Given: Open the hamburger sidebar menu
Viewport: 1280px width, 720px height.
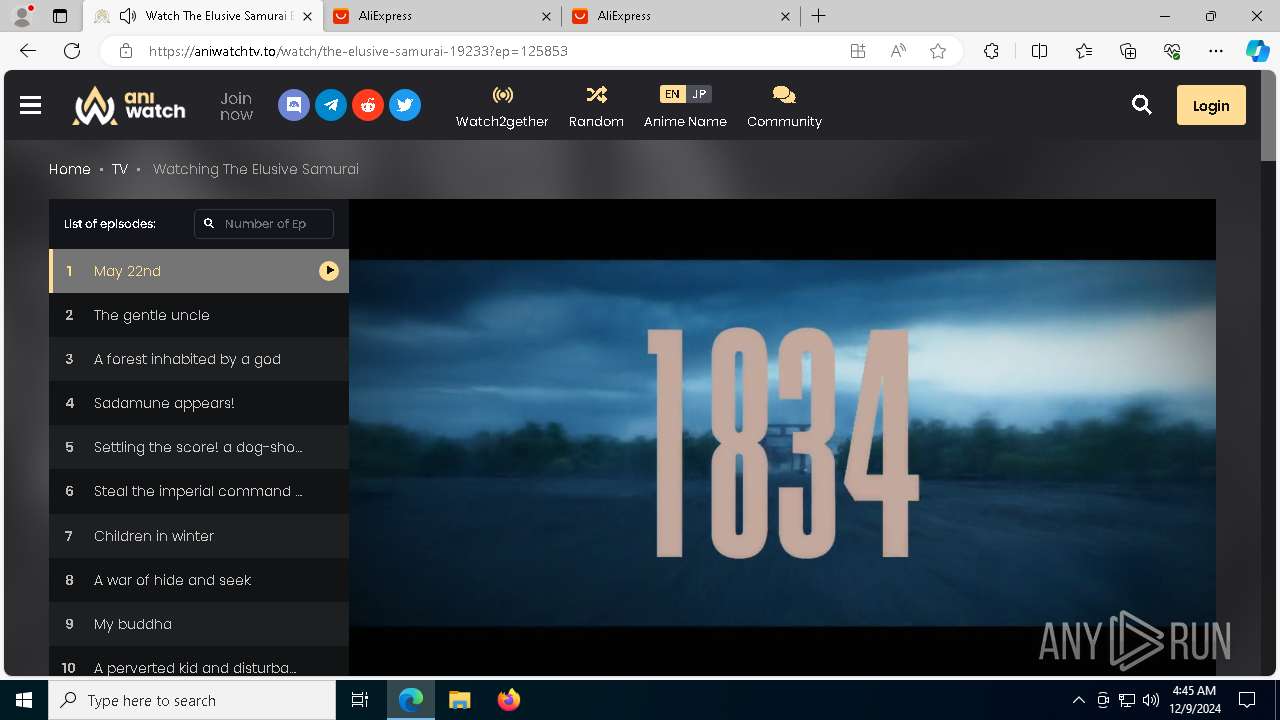Looking at the screenshot, I should [30, 105].
